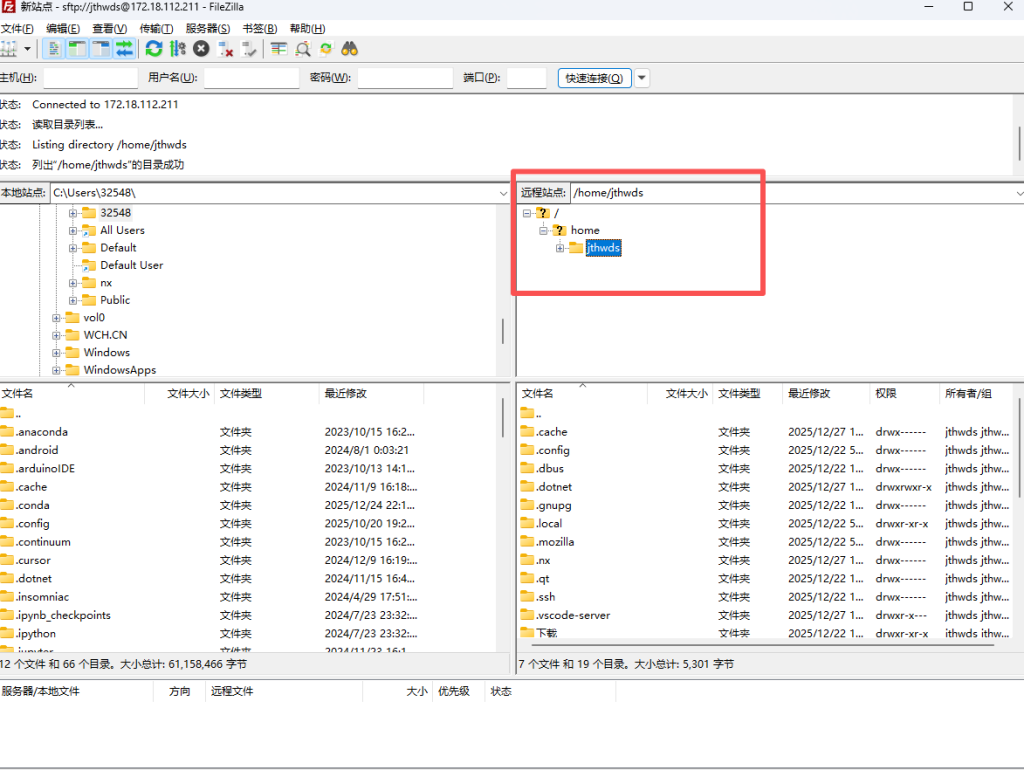Screen dimensions: 1024x770
Task: Click the 快速连接(Q) button
Action: pos(594,78)
